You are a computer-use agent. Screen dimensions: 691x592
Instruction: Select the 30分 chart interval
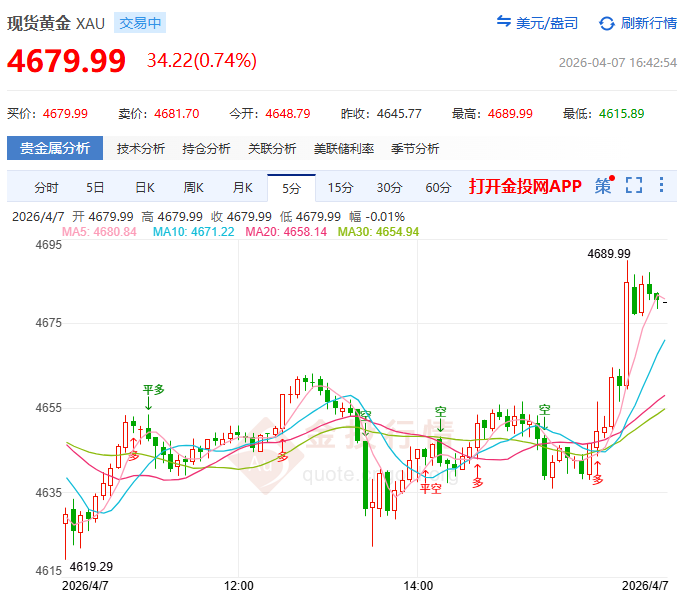[x=389, y=188]
